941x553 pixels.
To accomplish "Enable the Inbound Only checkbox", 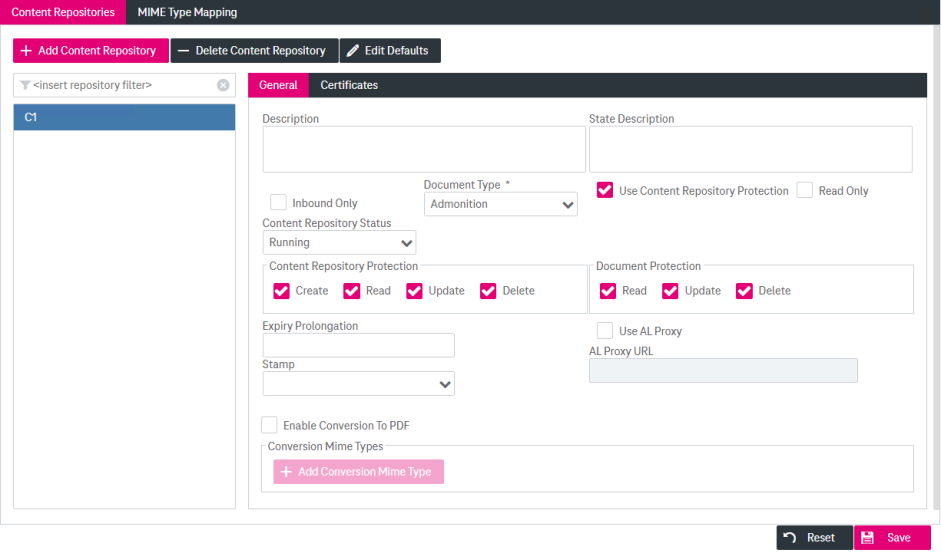I will tap(279, 202).
